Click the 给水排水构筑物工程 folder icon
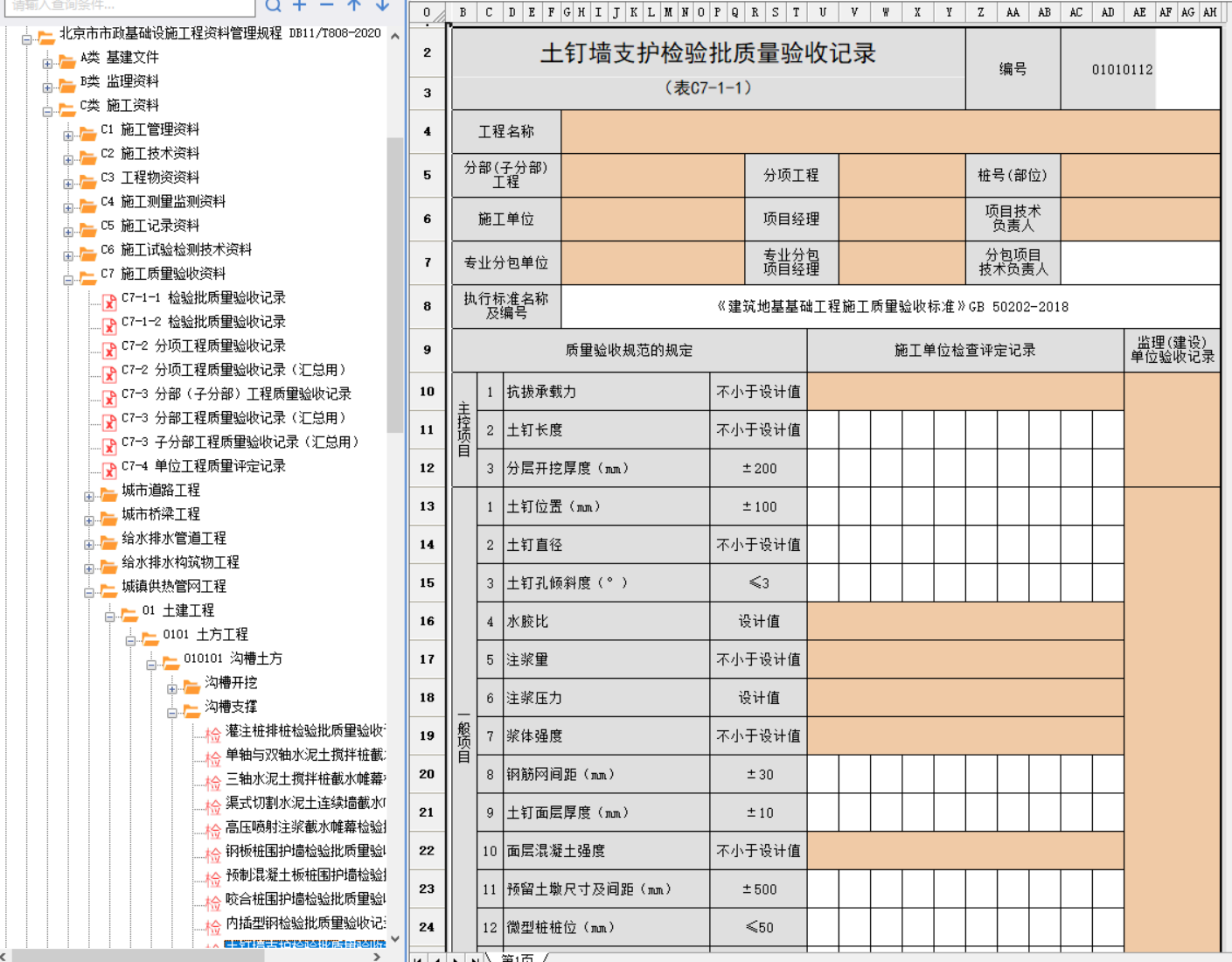 click(x=108, y=567)
